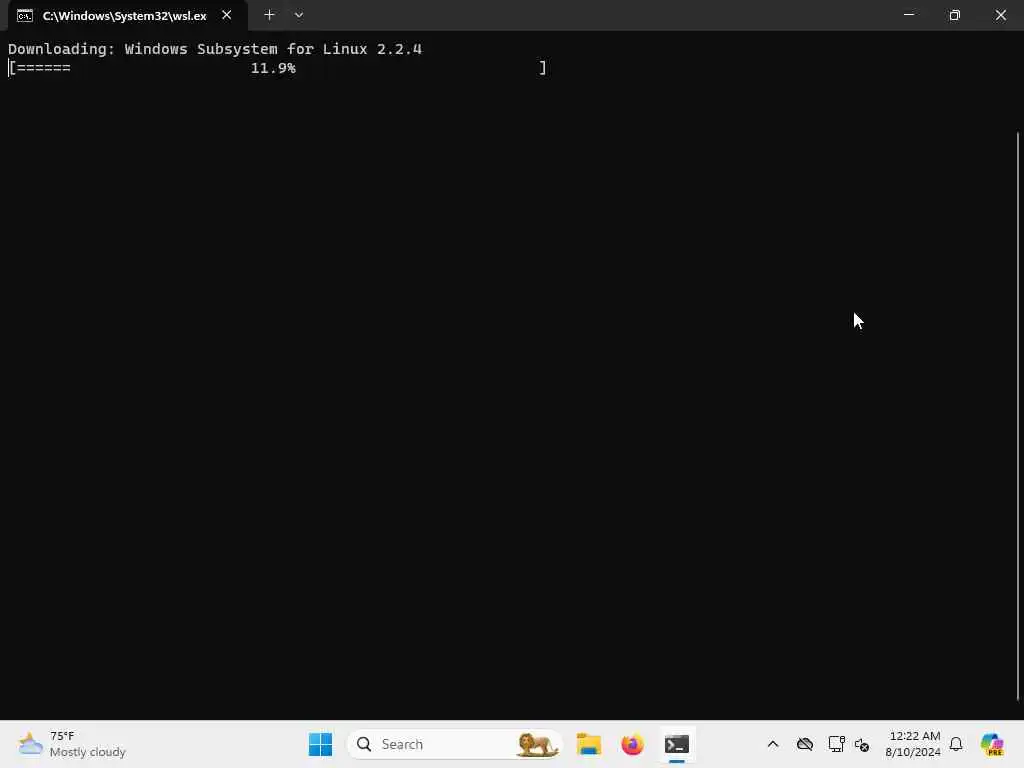Screen dimensions: 1024x768
Task: Close the terminal window
Action: (x=1000, y=15)
